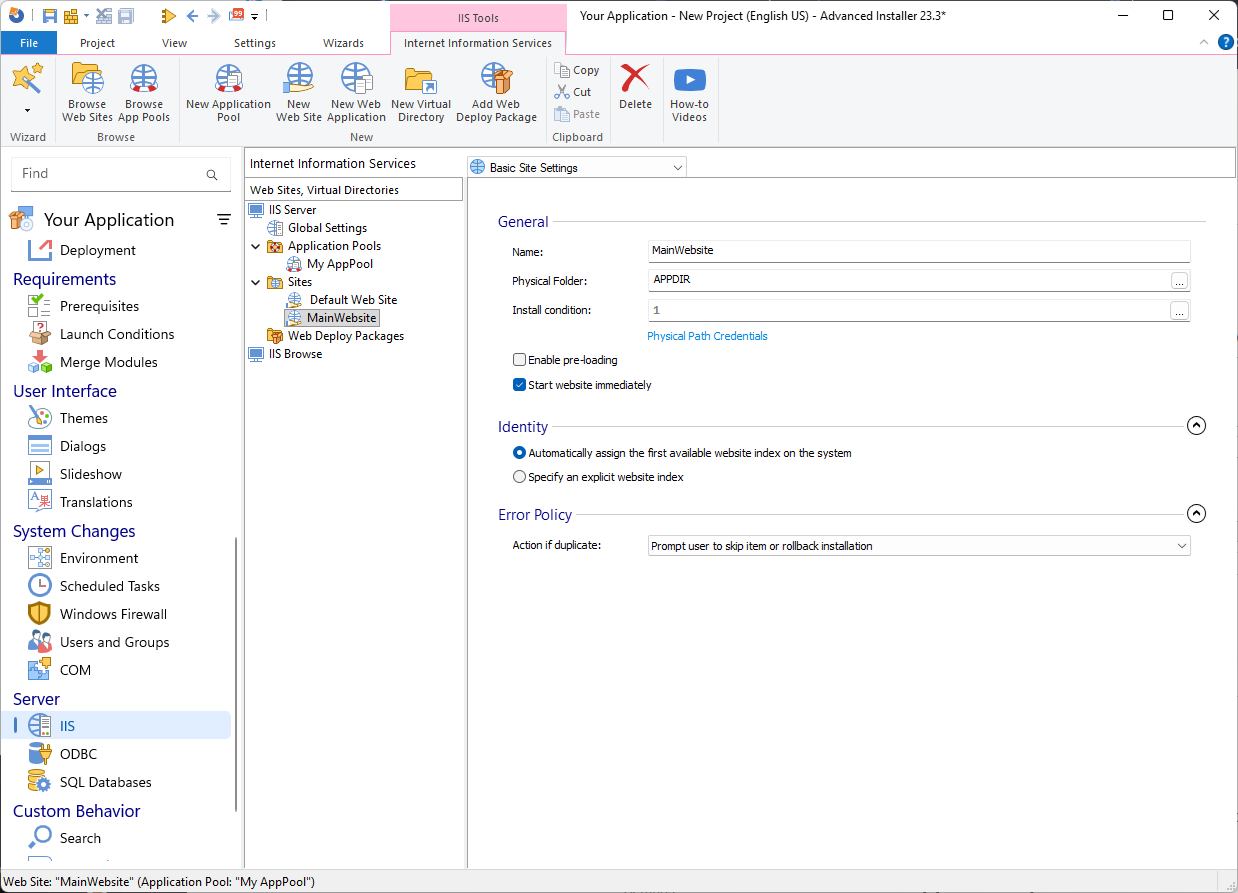1238x893 pixels.
Task: Open the Basic Site Settings dropdown
Action: coord(577,167)
